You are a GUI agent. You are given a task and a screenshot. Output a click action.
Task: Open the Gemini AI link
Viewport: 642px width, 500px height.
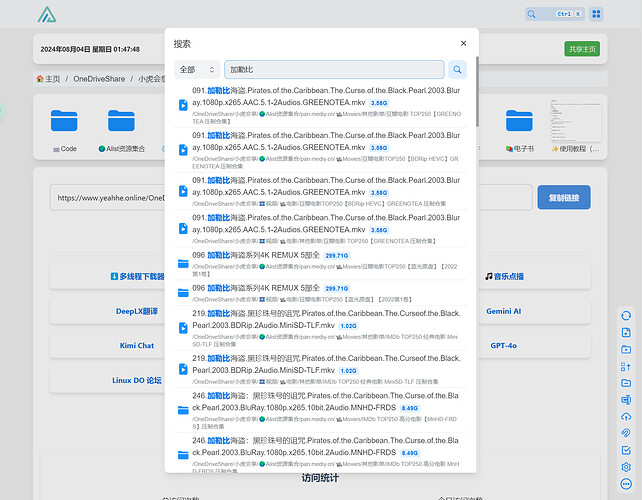[504, 311]
